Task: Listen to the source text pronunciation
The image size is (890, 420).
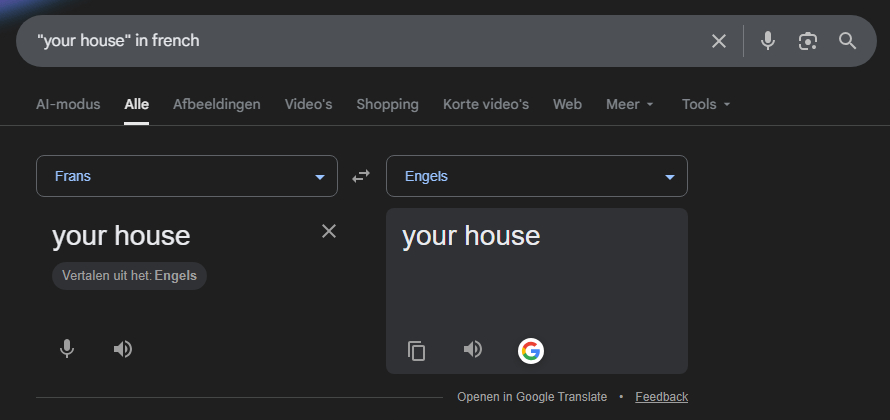Action: click(123, 349)
